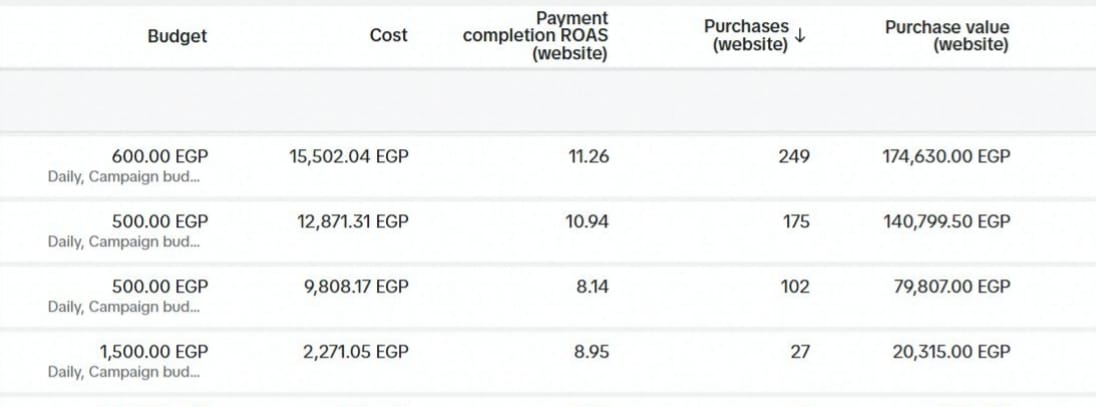Select the 2,271.05 EGP cost cell
This screenshot has height=407, width=1096.
[356, 351]
